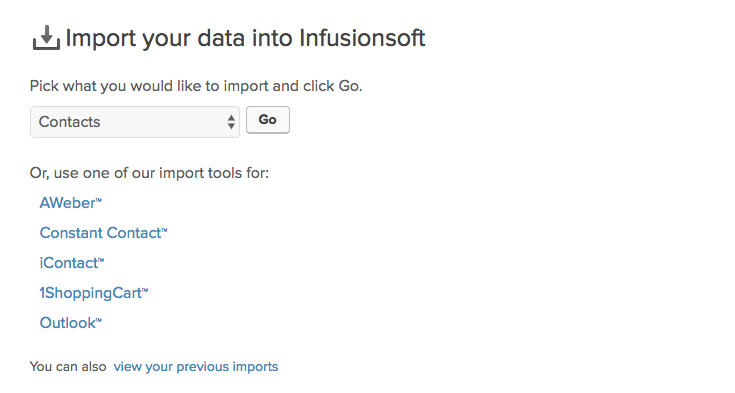Click the You can also text
This screenshot has width=735, height=393.
point(68,367)
